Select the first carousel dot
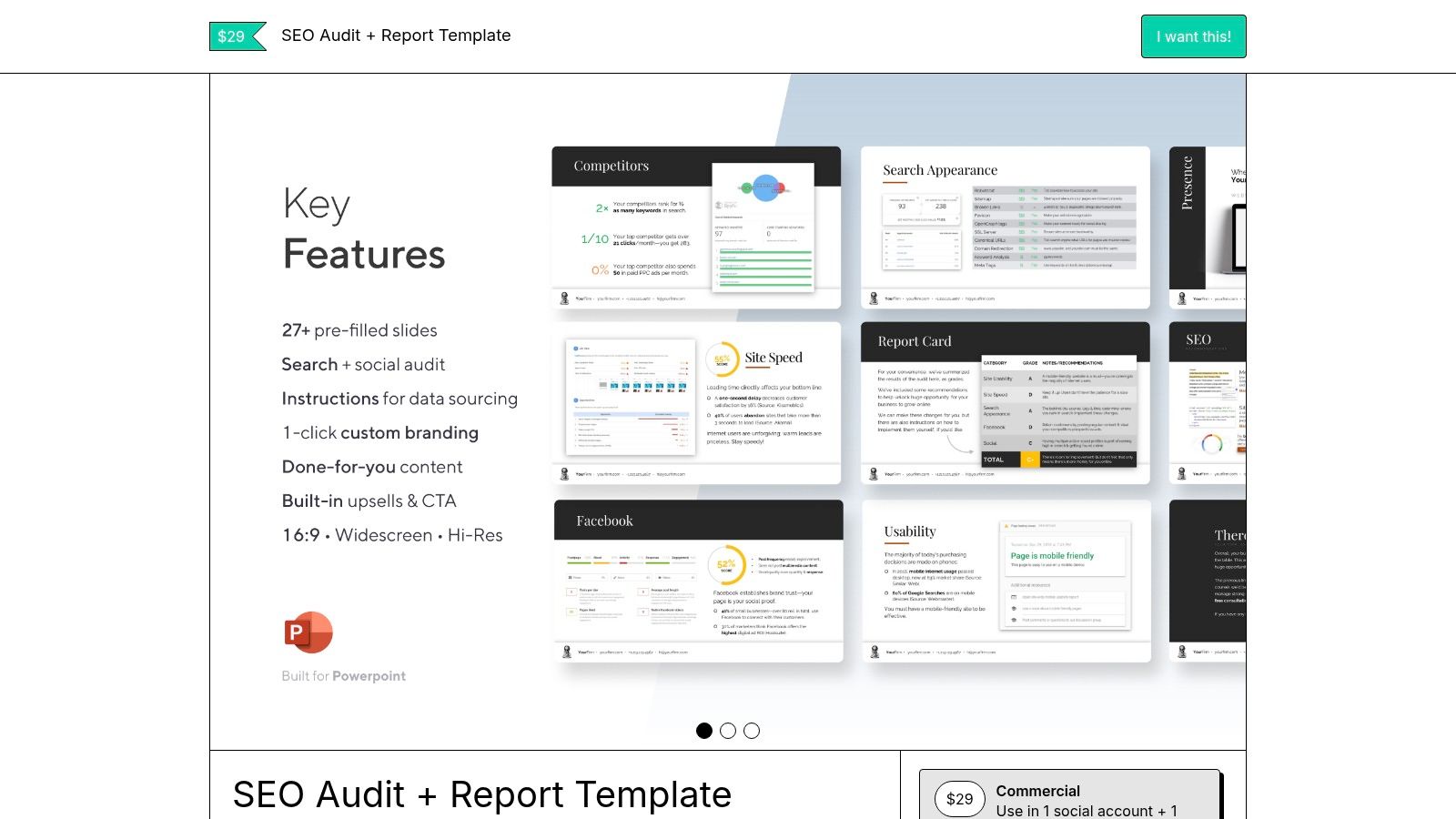Image resolution: width=1456 pixels, height=819 pixels. (703, 731)
